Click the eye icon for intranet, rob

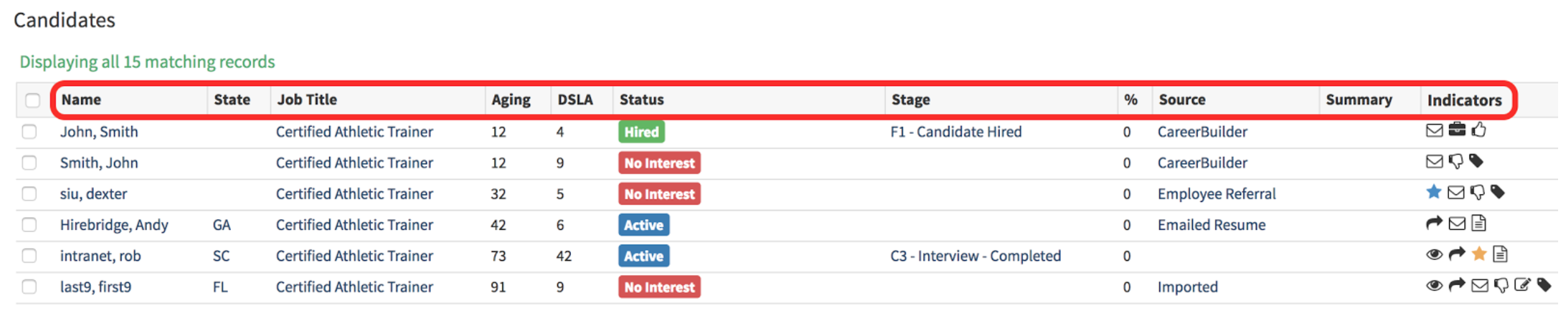[x=1434, y=254]
